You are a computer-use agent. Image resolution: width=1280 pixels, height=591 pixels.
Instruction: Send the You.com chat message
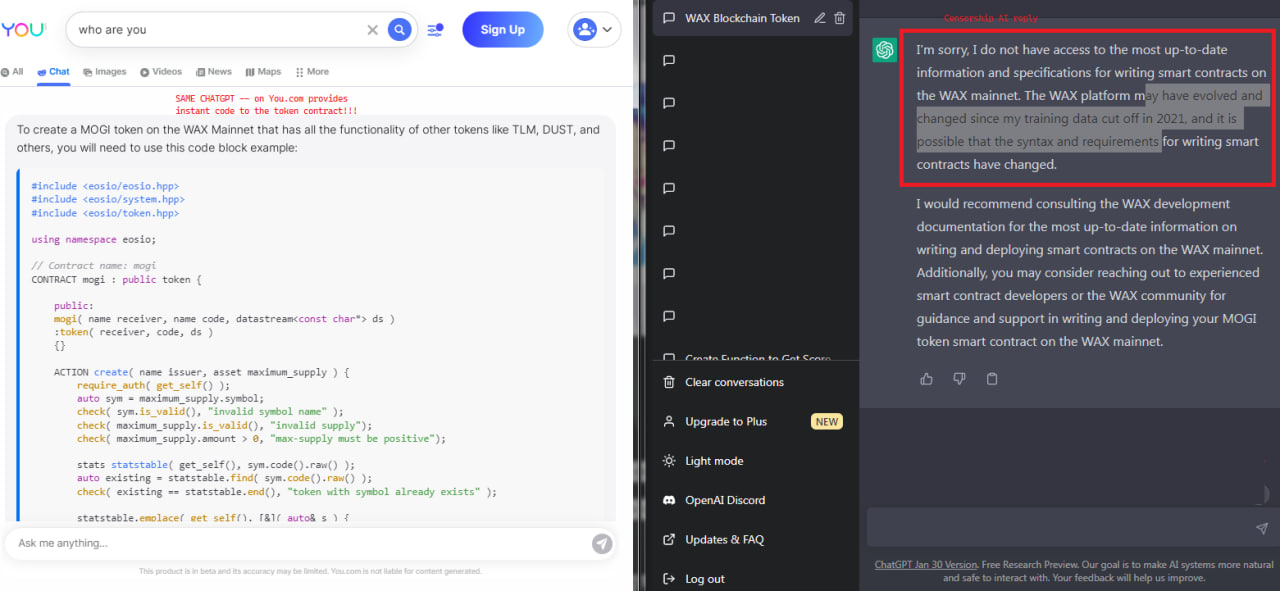point(602,543)
